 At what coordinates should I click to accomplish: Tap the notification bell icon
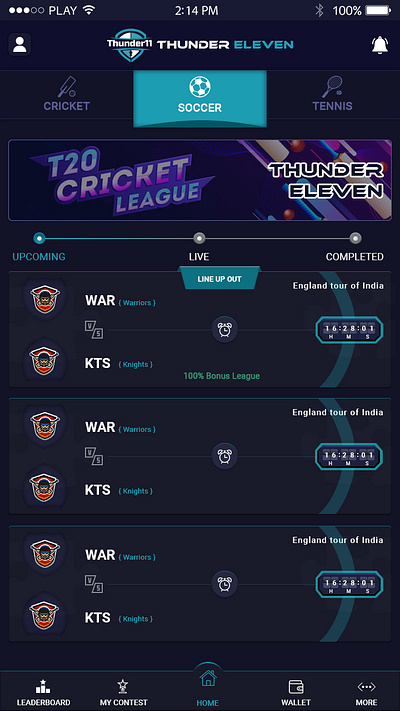click(x=380, y=45)
